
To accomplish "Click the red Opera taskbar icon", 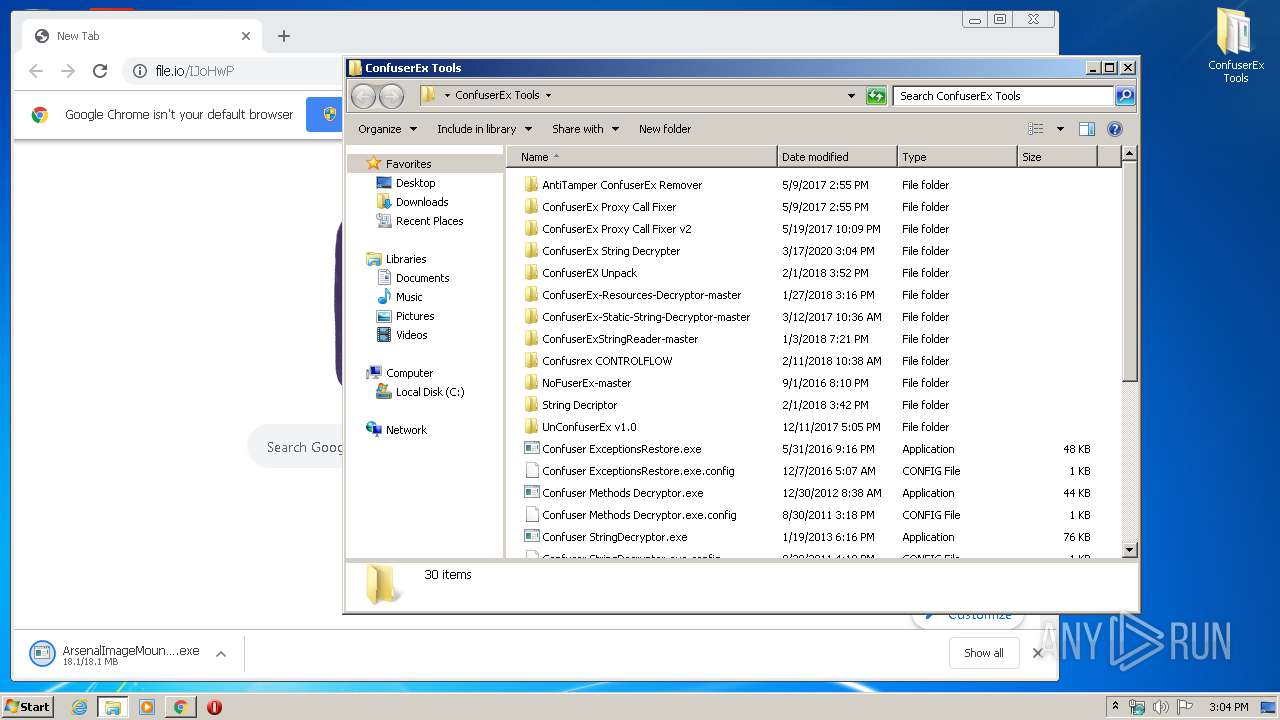I will 214,707.
